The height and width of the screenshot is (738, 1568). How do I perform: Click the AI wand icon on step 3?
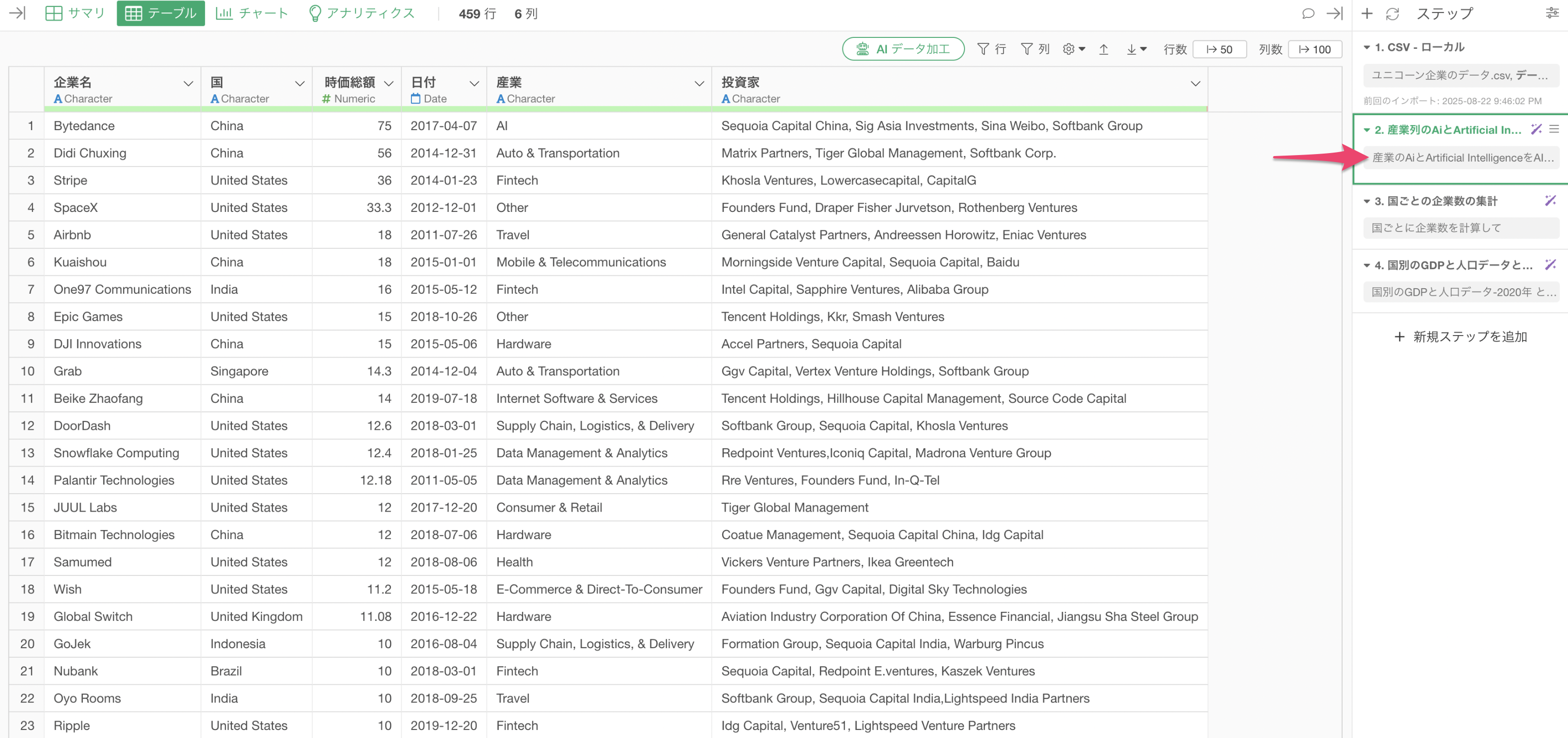1551,200
